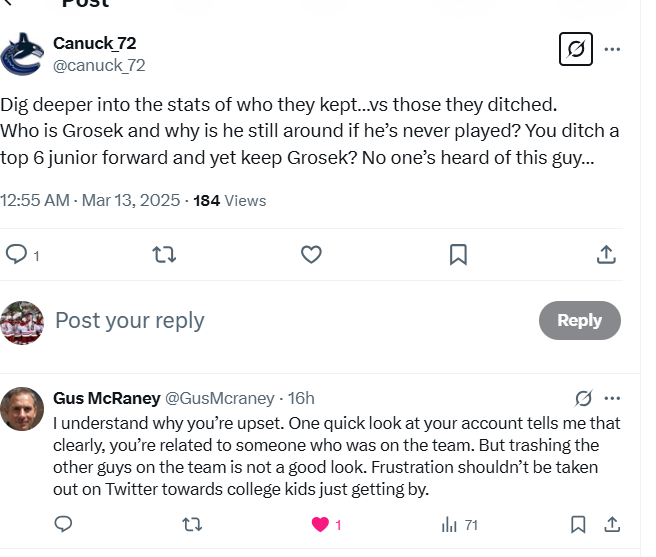
Task: Unlike Gus McRaney's reply
Action: (321, 524)
